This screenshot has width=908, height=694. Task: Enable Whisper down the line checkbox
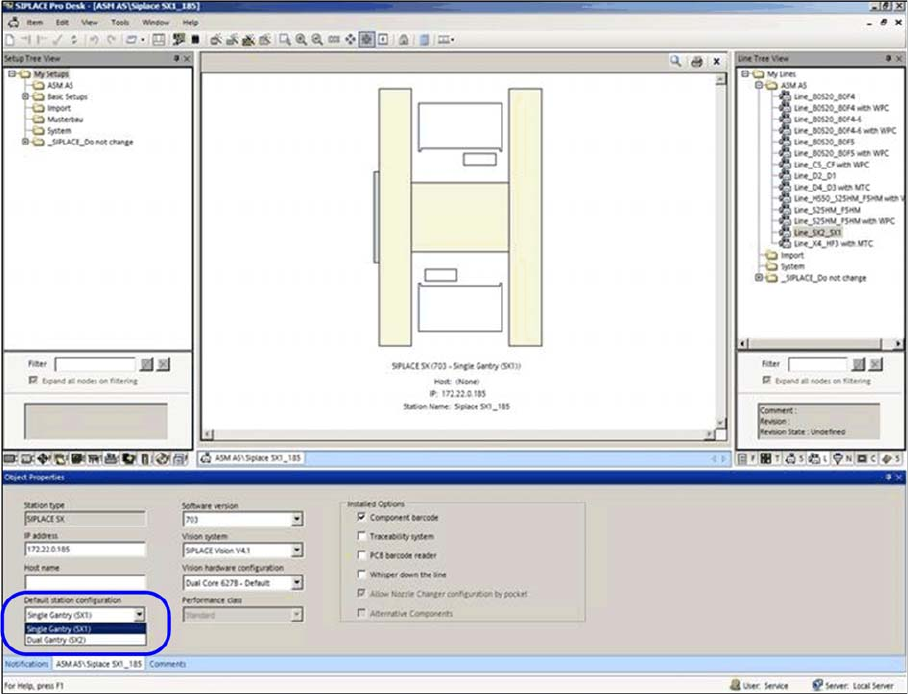pyautogui.click(x=361, y=574)
